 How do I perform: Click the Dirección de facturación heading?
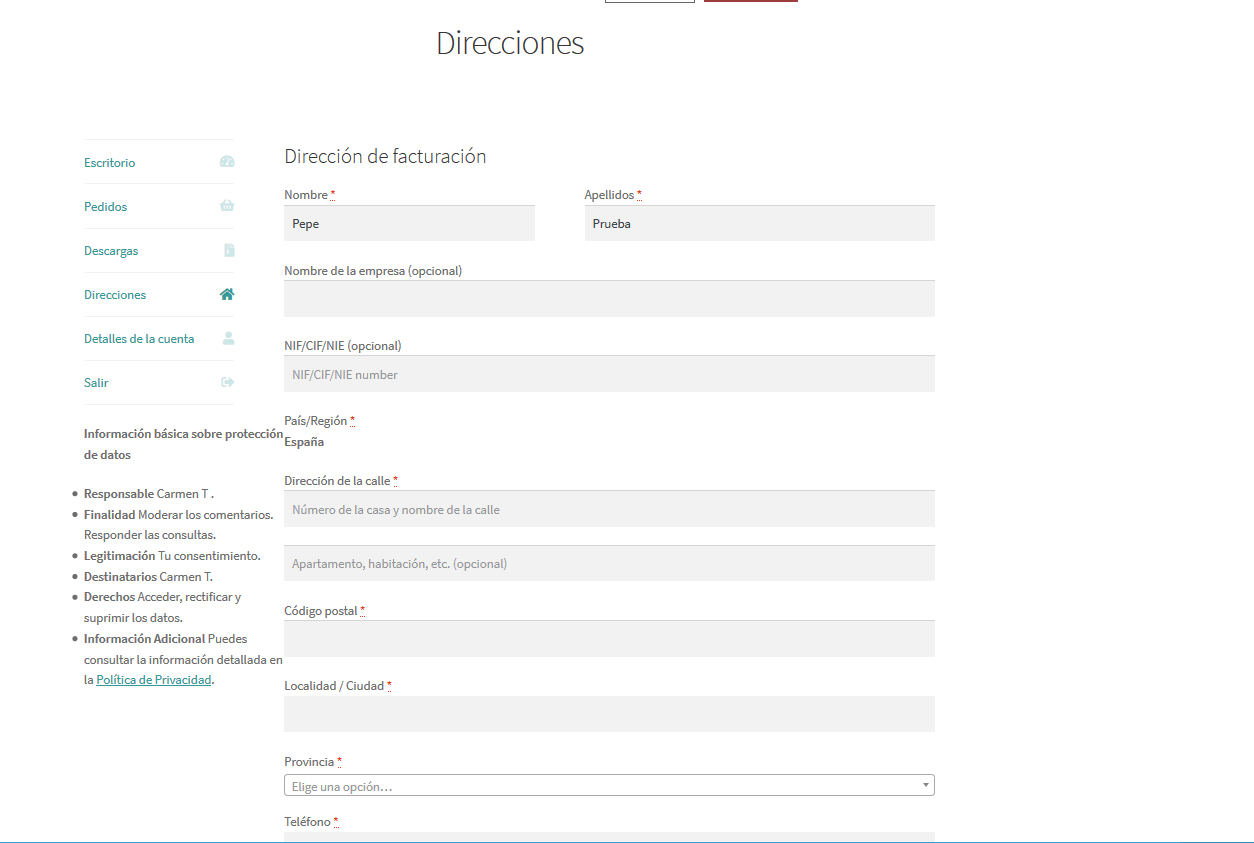pyautogui.click(x=385, y=156)
